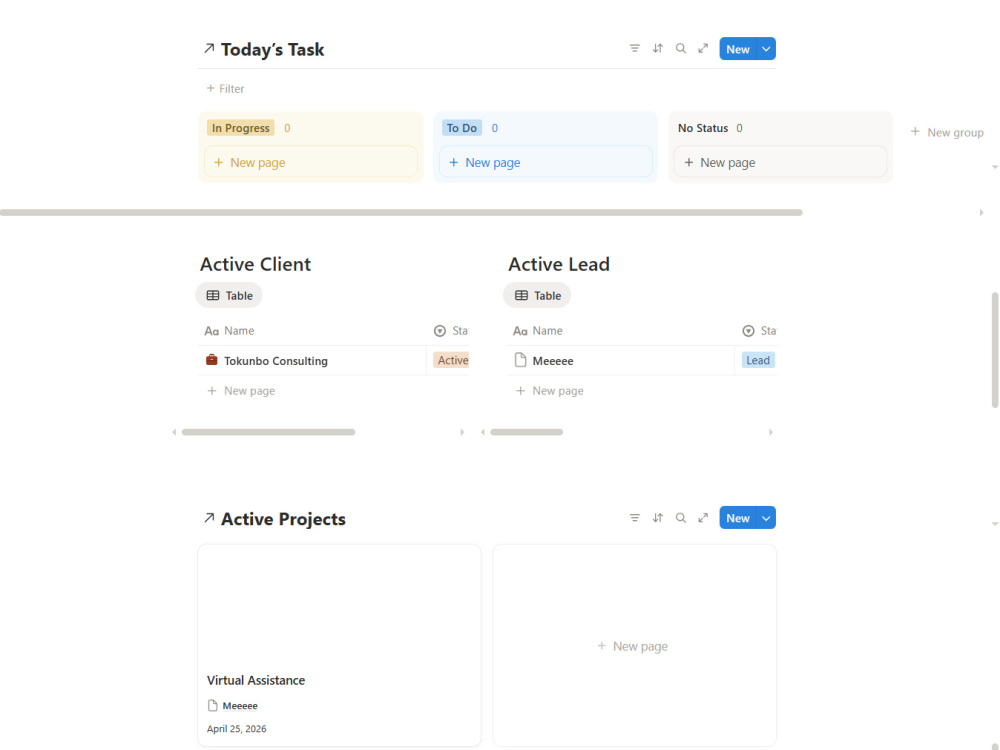The height and width of the screenshot is (750, 1000).
Task: Add new page under To Do
Action: pyautogui.click(x=545, y=162)
